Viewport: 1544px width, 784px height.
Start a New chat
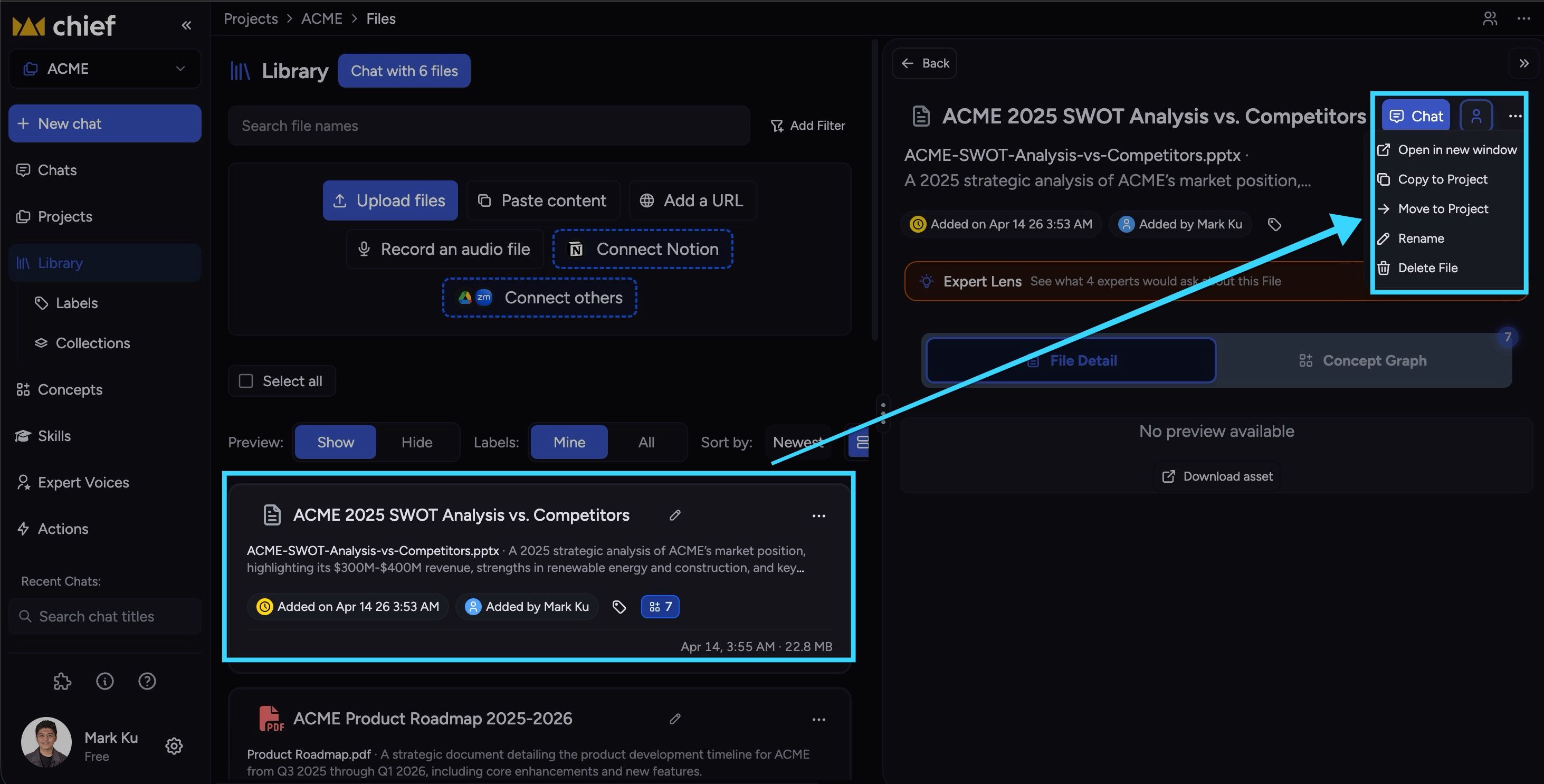point(105,123)
